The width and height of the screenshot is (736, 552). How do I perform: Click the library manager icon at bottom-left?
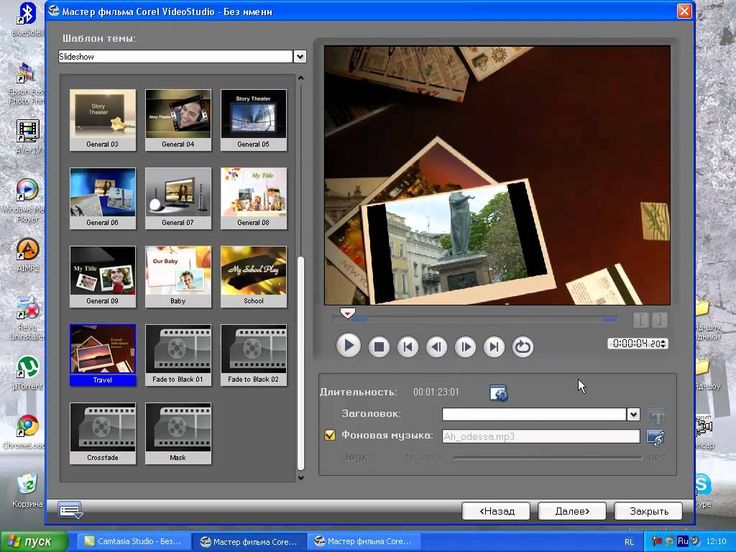pyautogui.click(x=70, y=510)
